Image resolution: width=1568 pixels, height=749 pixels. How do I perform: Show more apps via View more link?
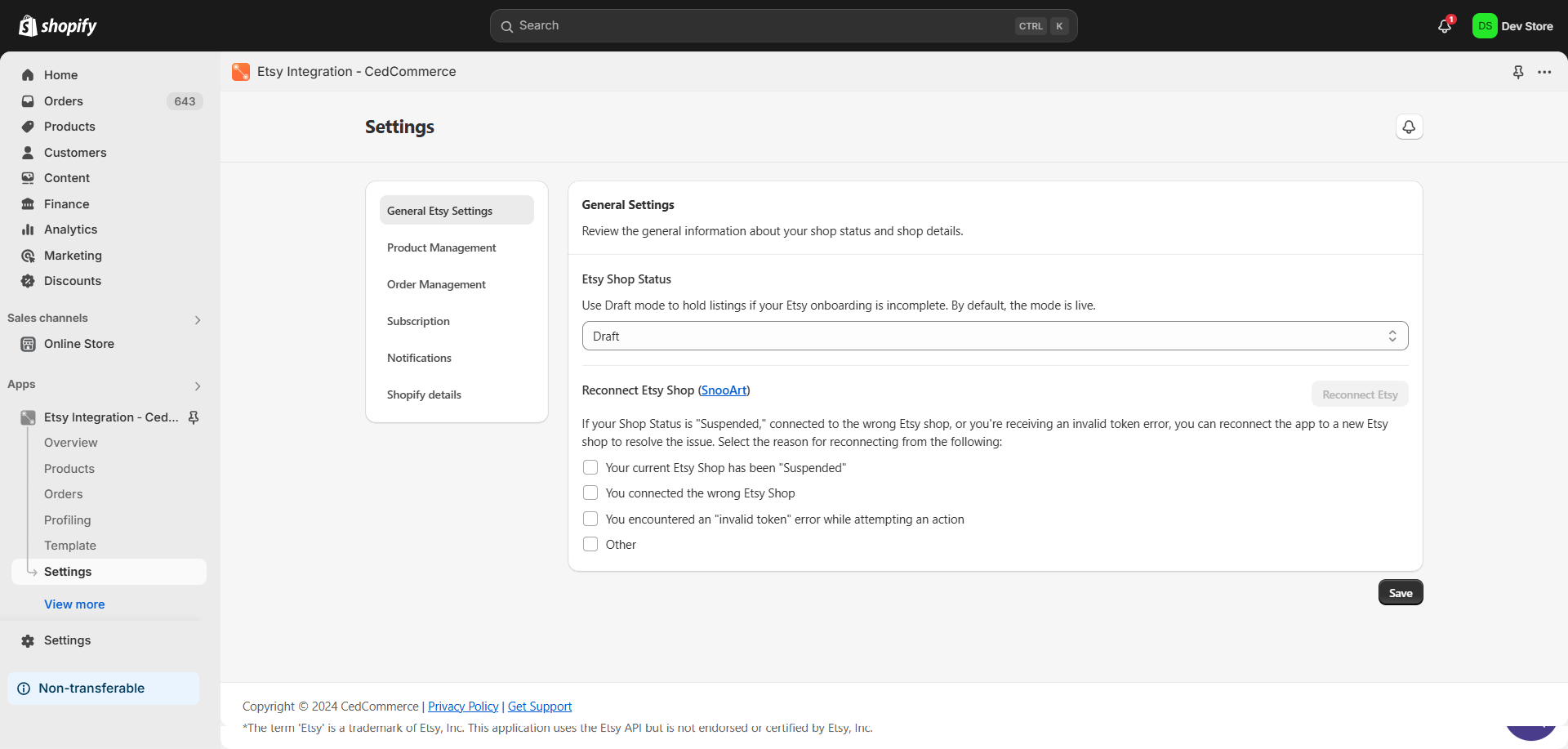[74, 604]
